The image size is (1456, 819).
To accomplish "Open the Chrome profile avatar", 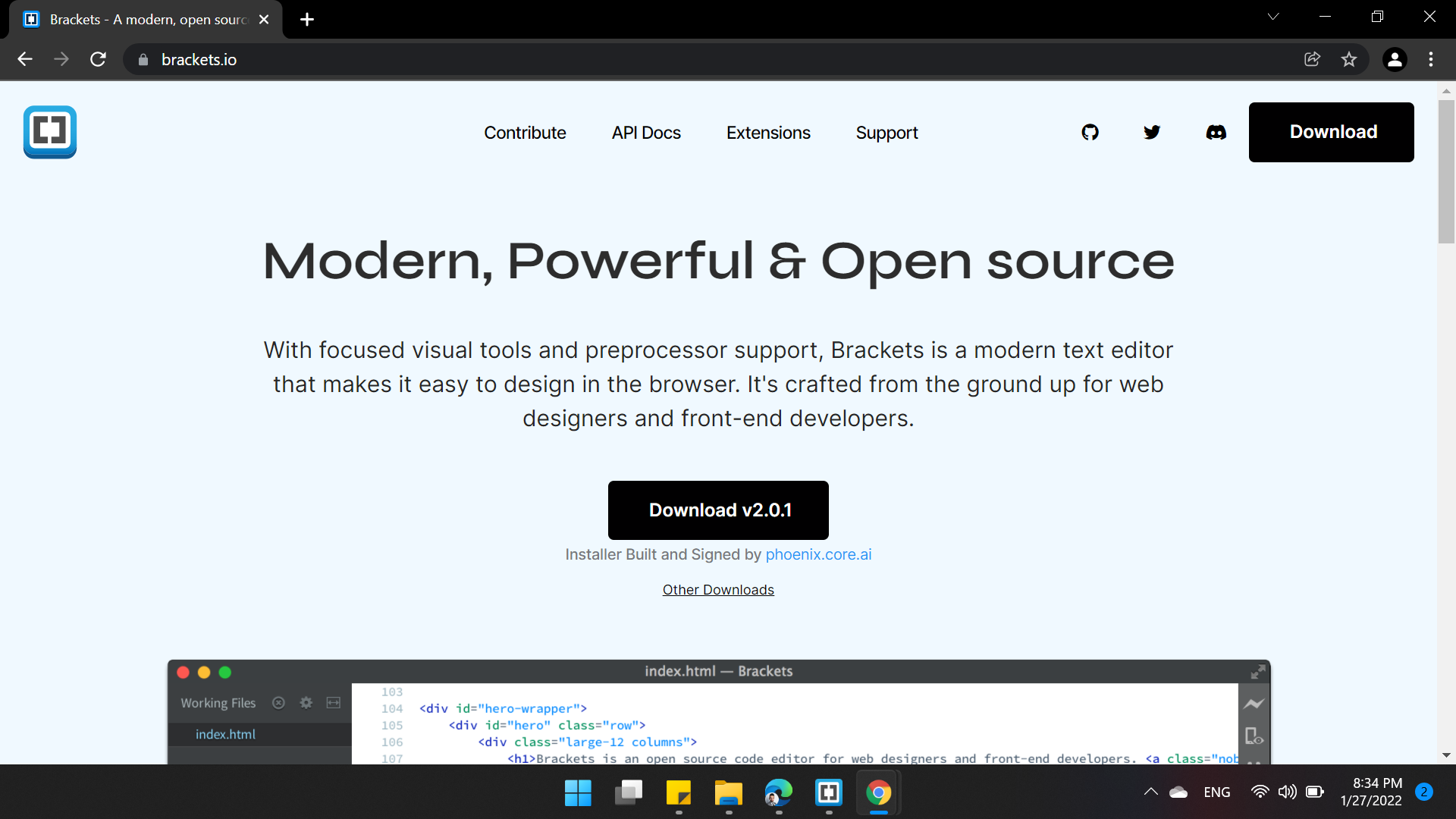I will pyautogui.click(x=1395, y=59).
